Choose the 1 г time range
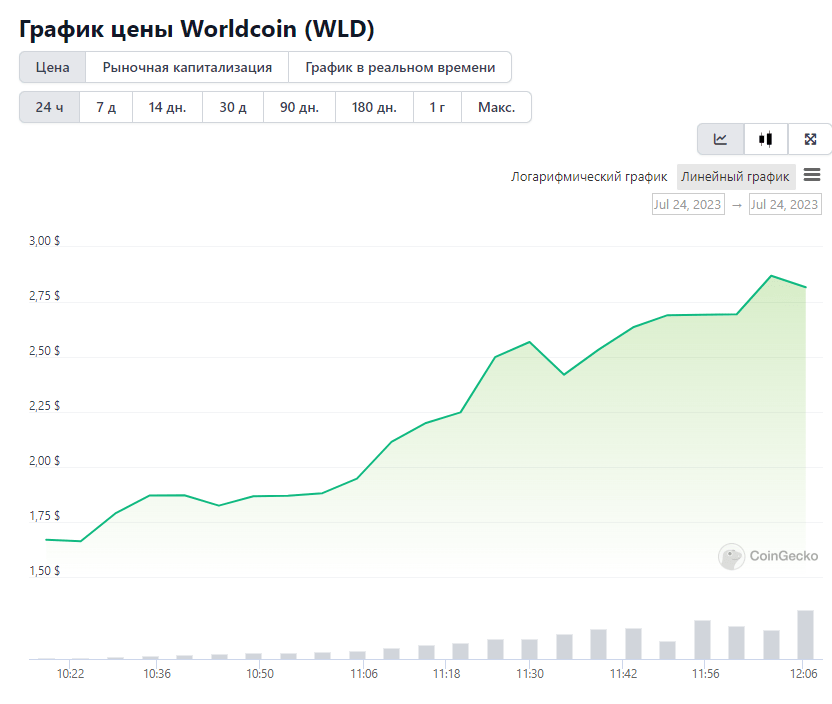This screenshot has height=704, width=832. (x=437, y=107)
